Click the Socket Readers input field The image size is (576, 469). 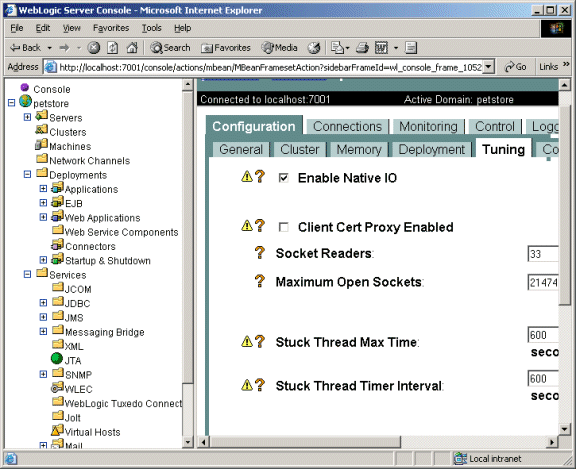tap(543, 254)
